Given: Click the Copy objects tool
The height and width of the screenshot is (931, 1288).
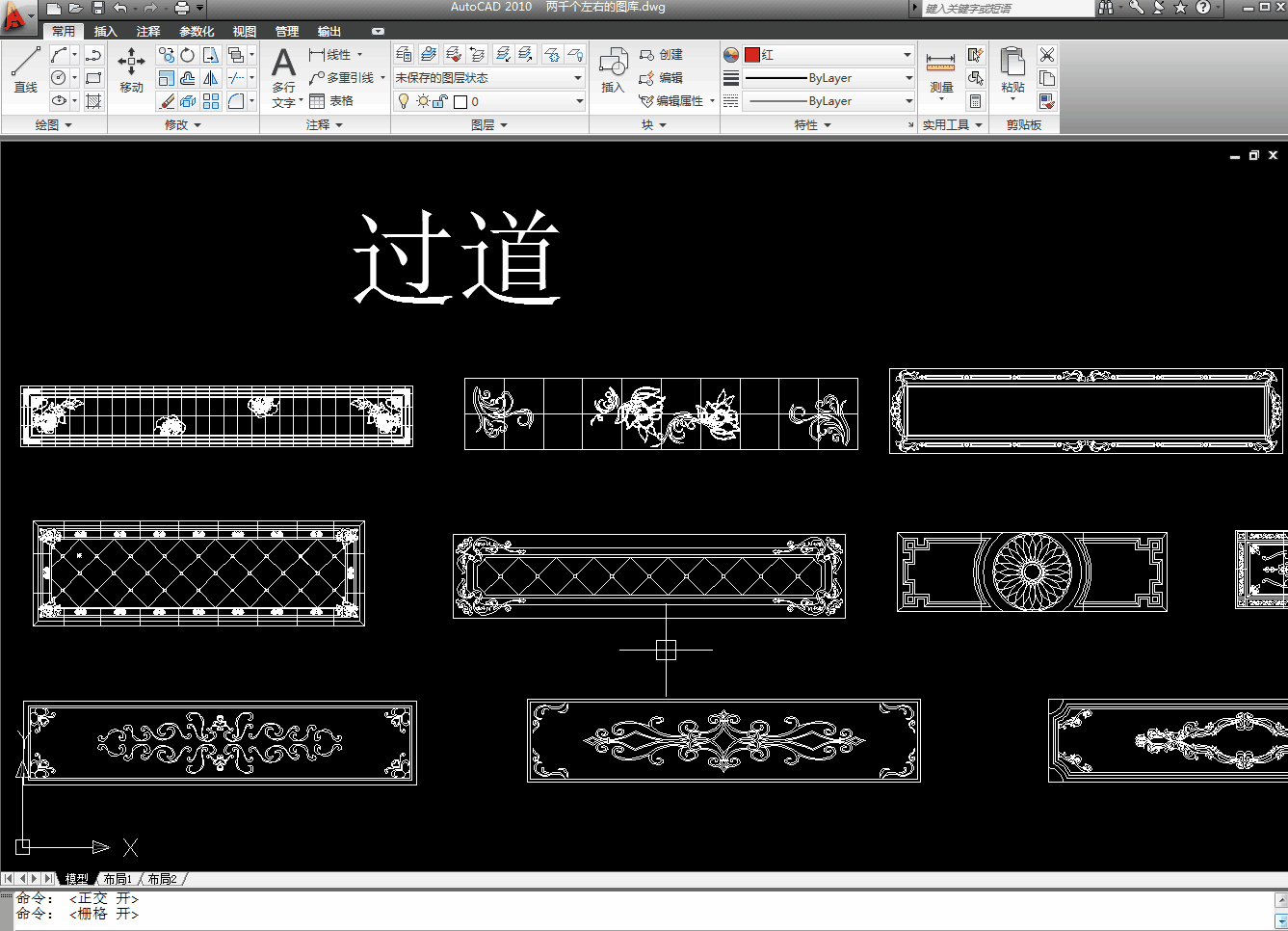Looking at the screenshot, I should pos(167,55).
